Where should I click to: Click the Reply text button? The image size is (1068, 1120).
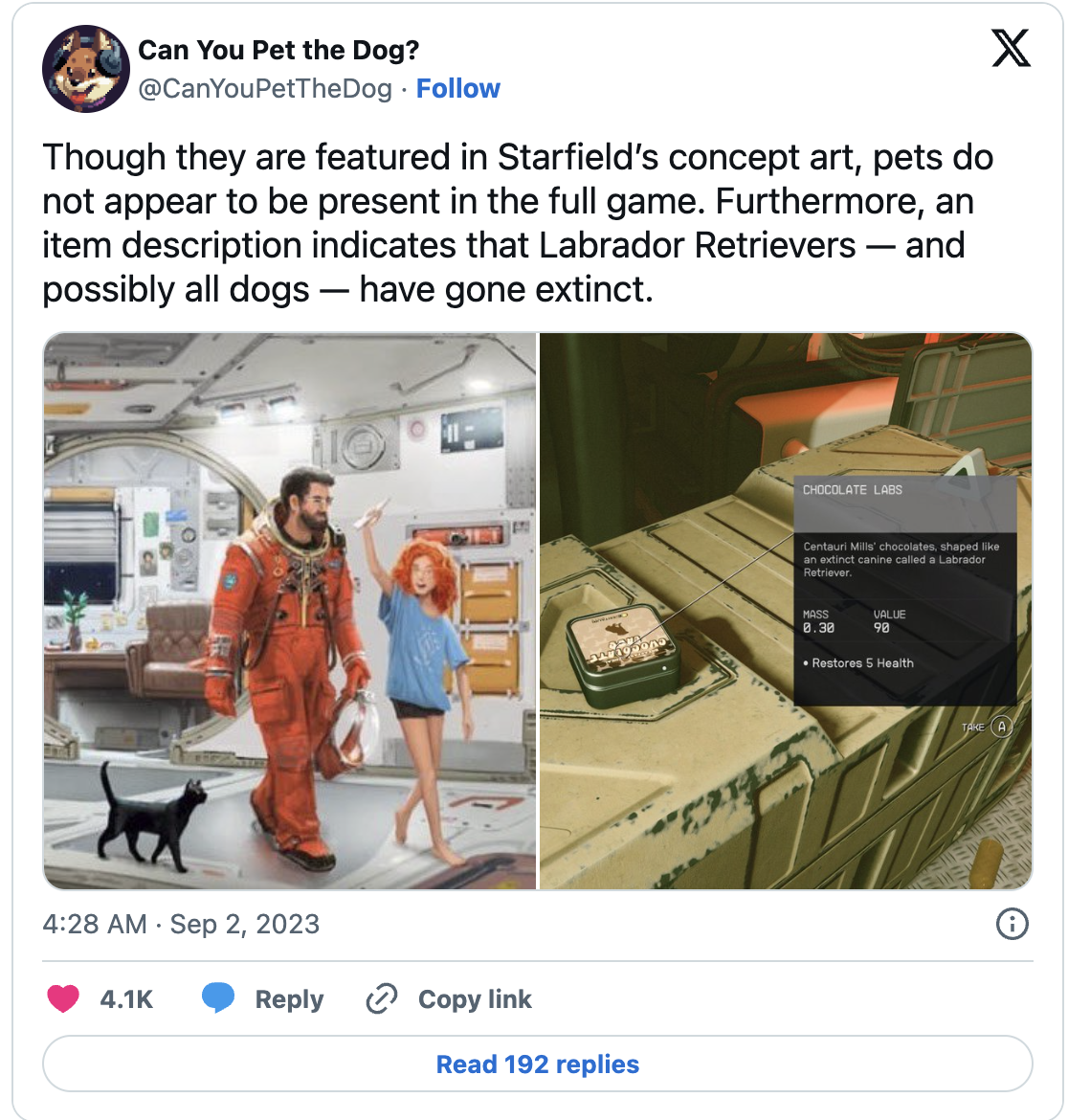(x=289, y=998)
